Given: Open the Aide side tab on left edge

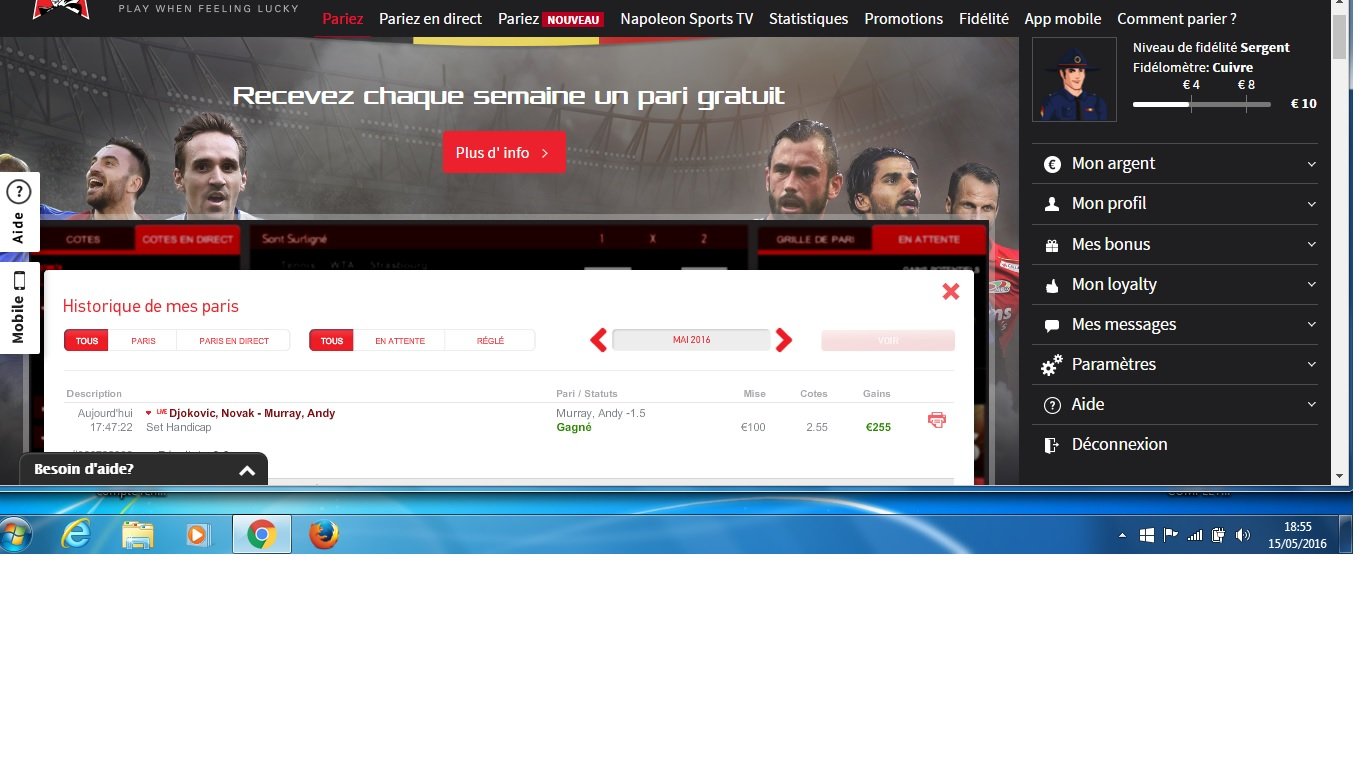Looking at the screenshot, I should point(19,212).
